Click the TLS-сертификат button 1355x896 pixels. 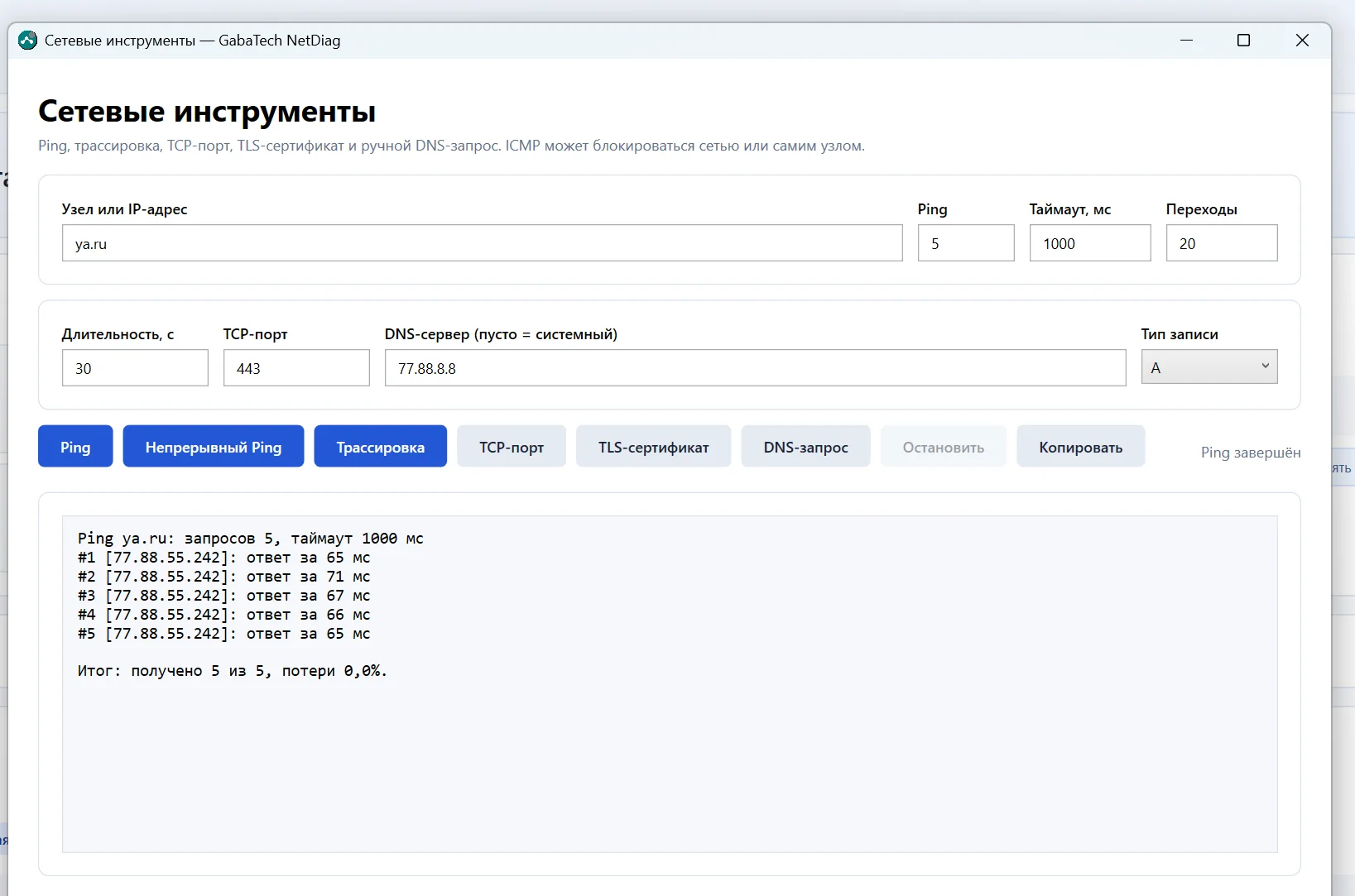point(654,447)
